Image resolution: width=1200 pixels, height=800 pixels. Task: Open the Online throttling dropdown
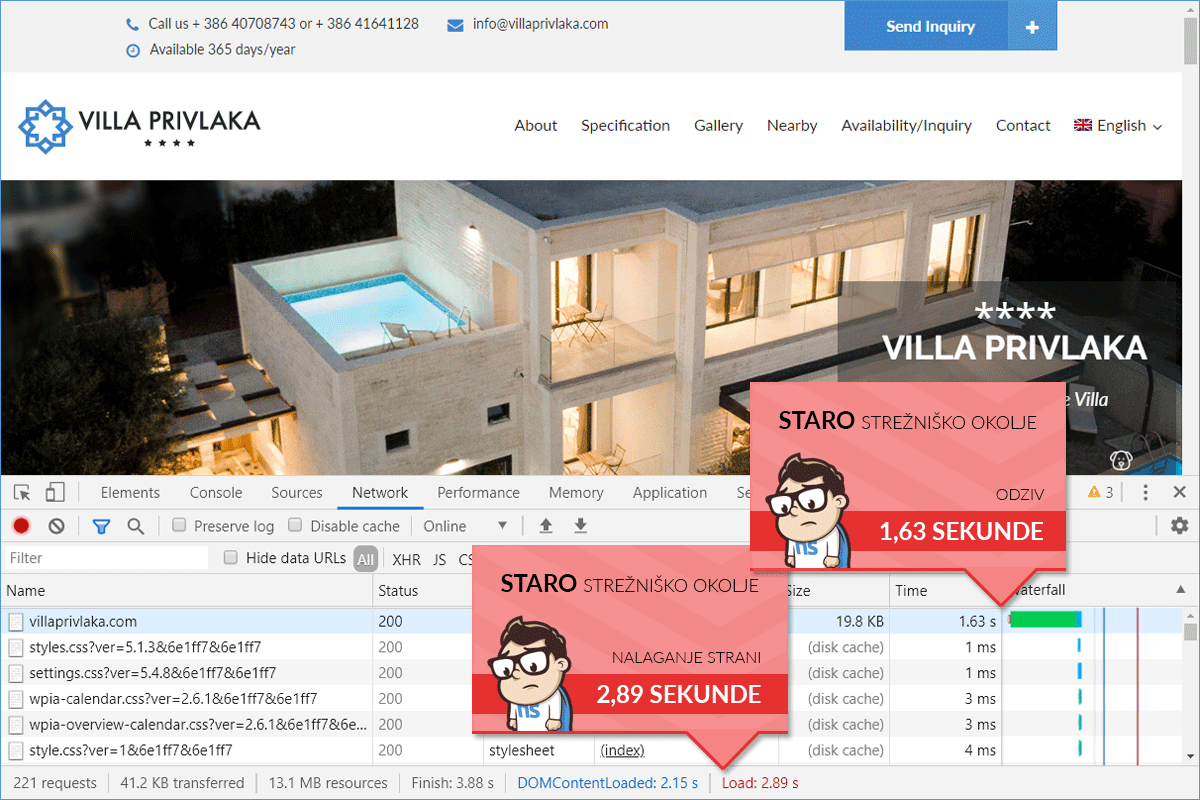[x=465, y=526]
